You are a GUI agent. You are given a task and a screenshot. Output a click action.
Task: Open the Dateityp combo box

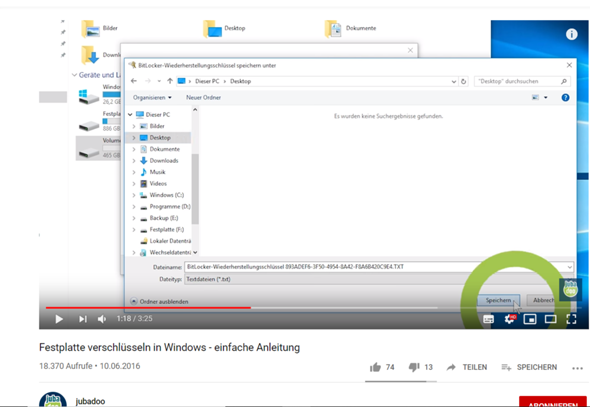tap(379, 279)
